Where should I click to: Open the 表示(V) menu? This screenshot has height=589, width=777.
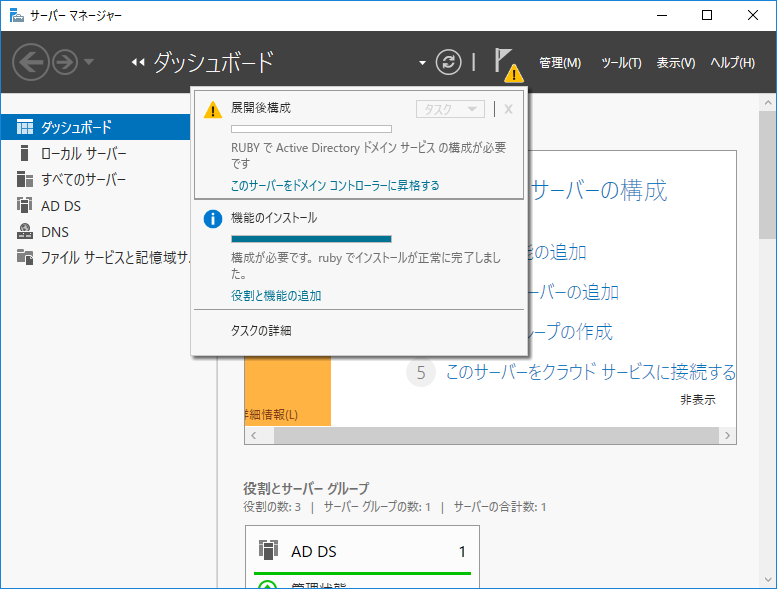click(x=676, y=63)
